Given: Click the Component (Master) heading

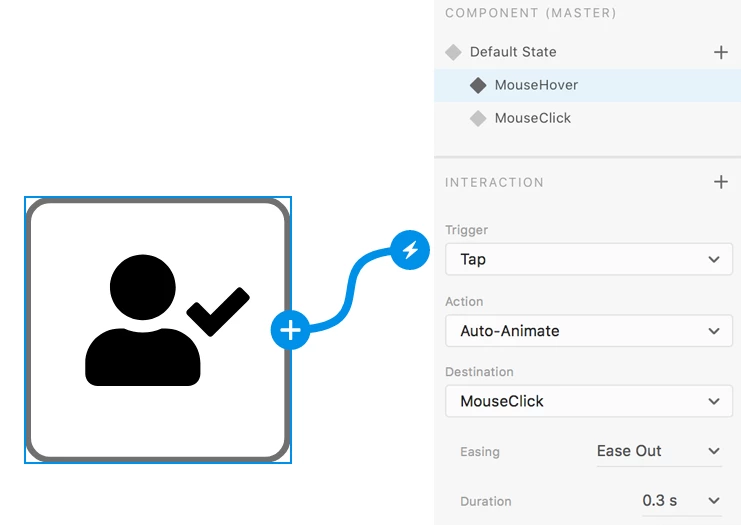Looking at the screenshot, I should click(x=531, y=13).
